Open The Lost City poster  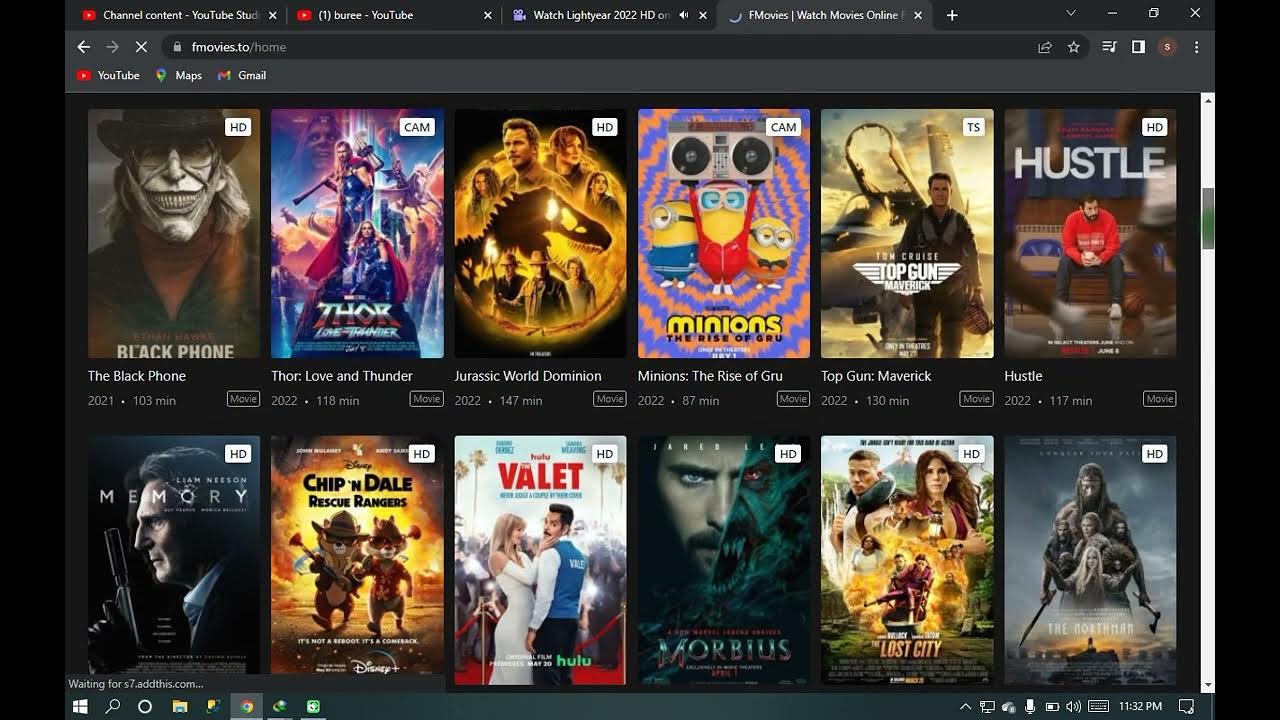click(x=907, y=560)
